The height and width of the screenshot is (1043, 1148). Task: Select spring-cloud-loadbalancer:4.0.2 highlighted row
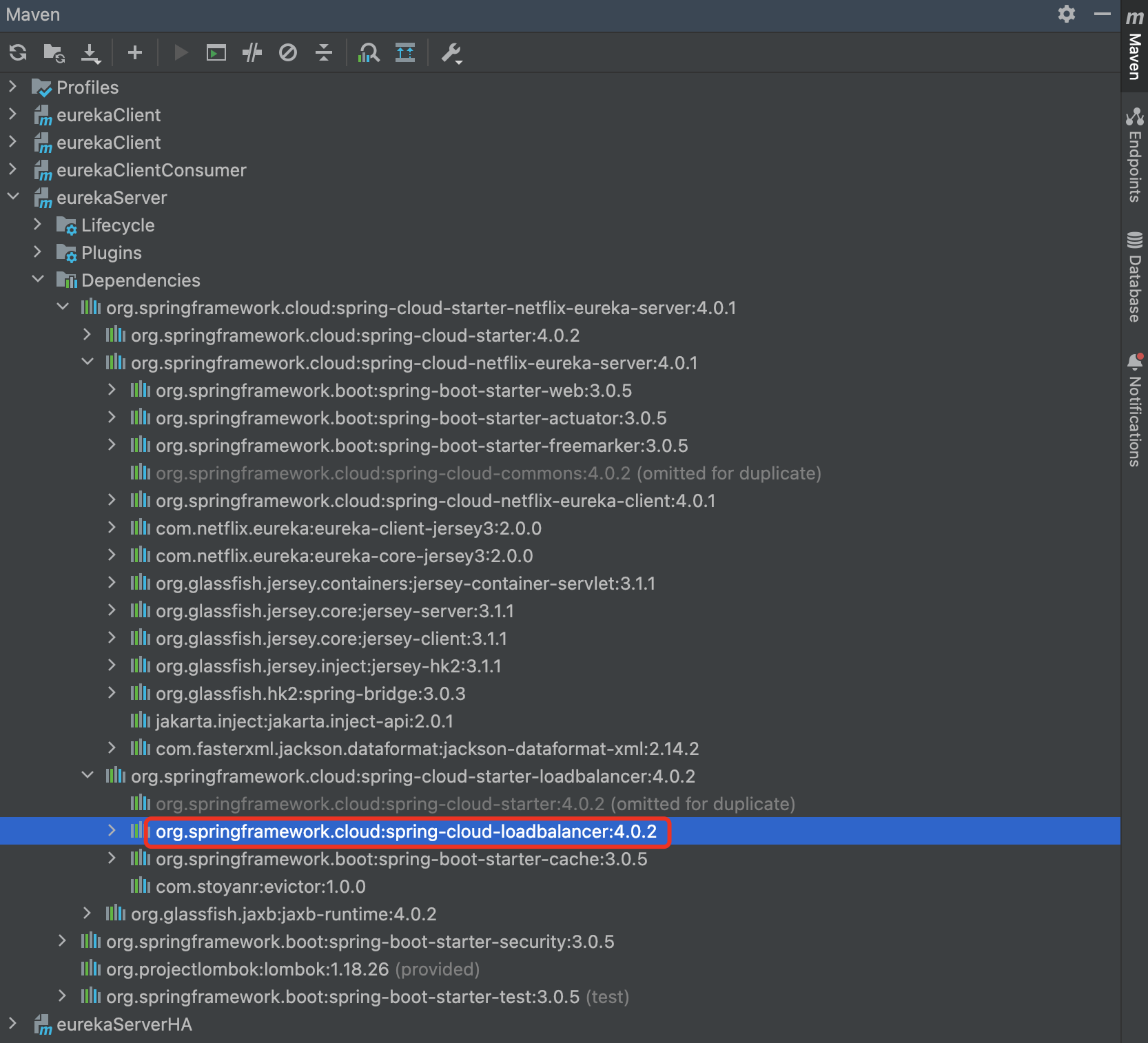[560, 831]
